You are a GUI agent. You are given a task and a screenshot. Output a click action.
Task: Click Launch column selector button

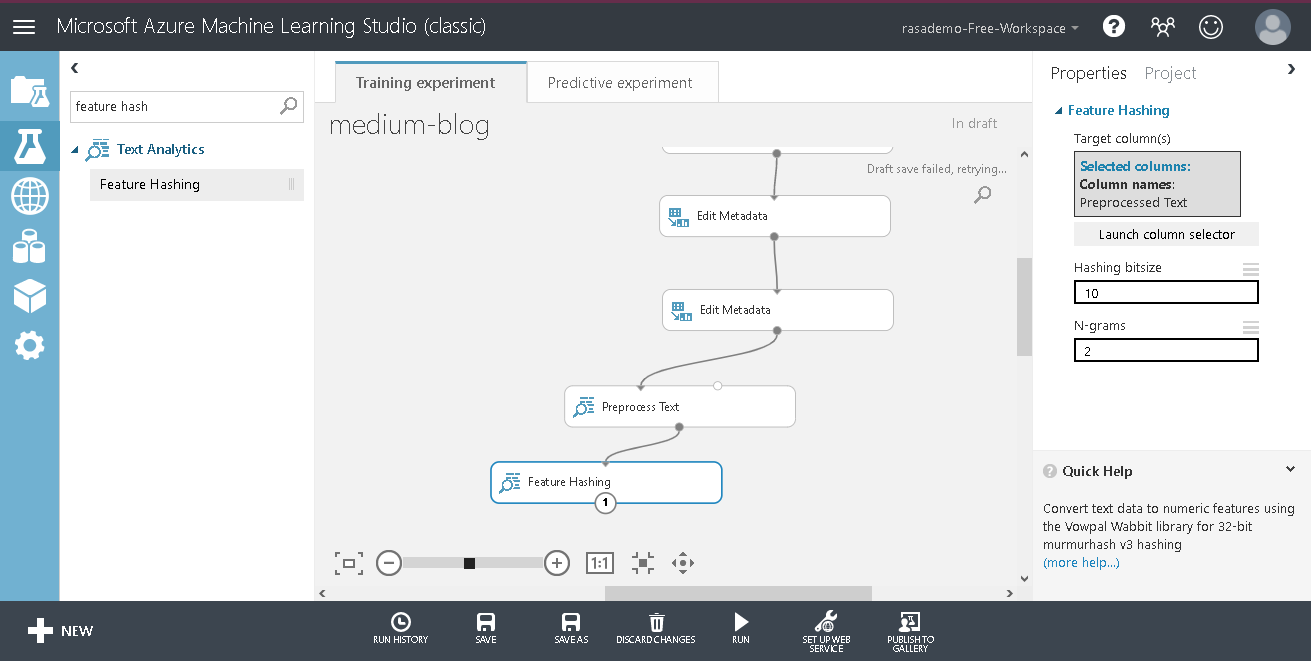1166,234
